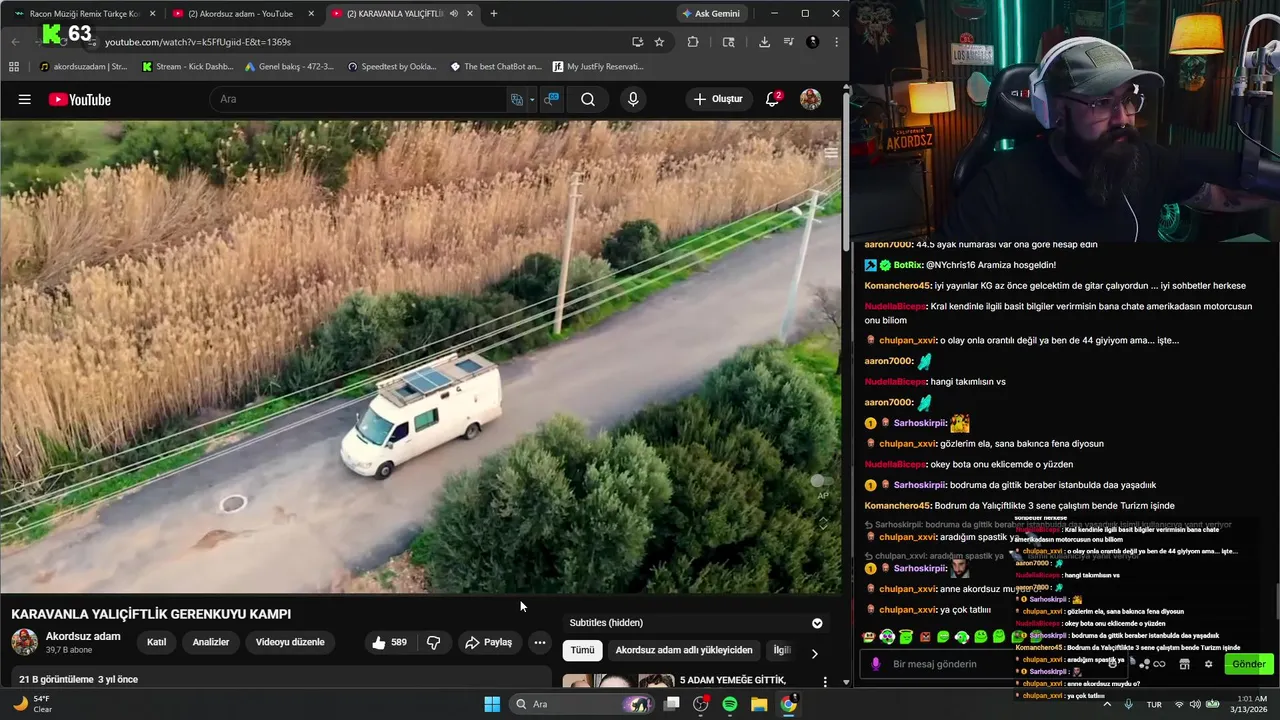This screenshot has width=1280, height=720.
Task: Open the Task View taskbar icon
Action: click(x=672, y=704)
